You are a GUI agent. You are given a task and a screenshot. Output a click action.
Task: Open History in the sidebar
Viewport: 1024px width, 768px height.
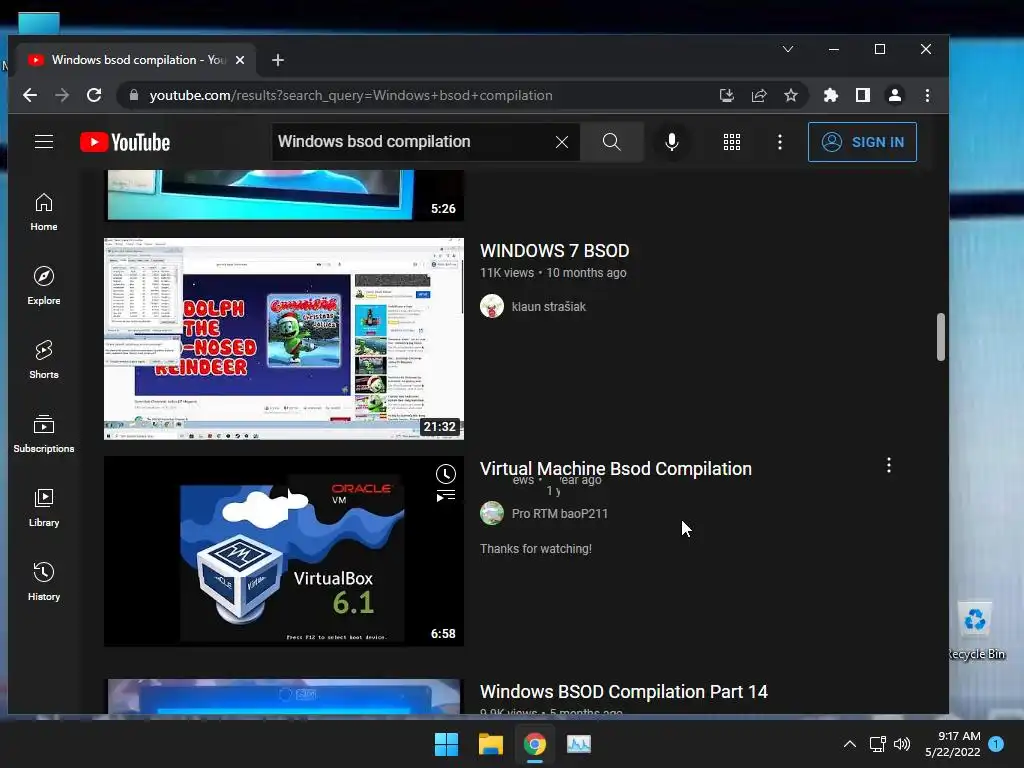pos(44,582)
